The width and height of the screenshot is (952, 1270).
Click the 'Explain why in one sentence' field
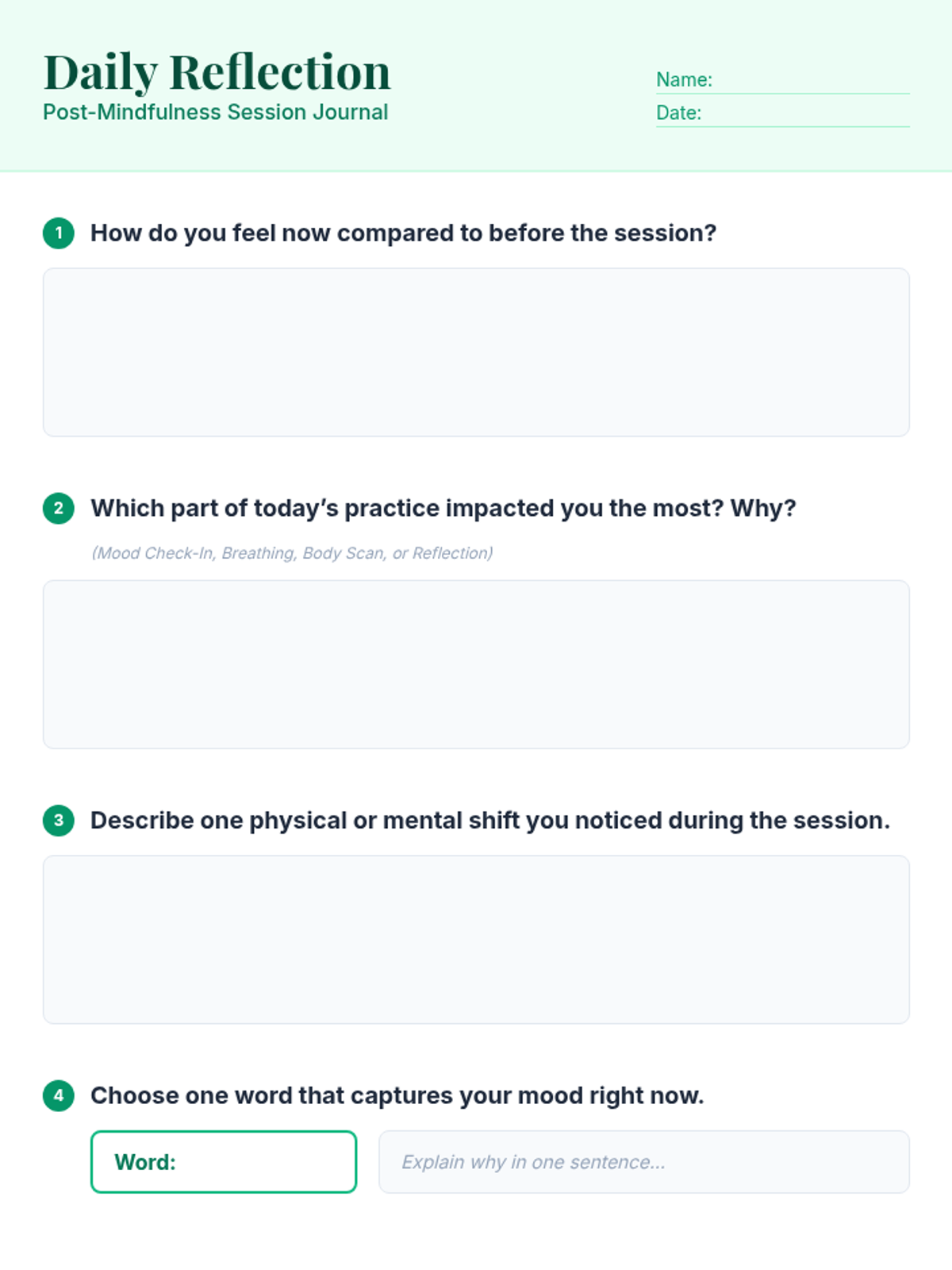tap(644, 1162)
